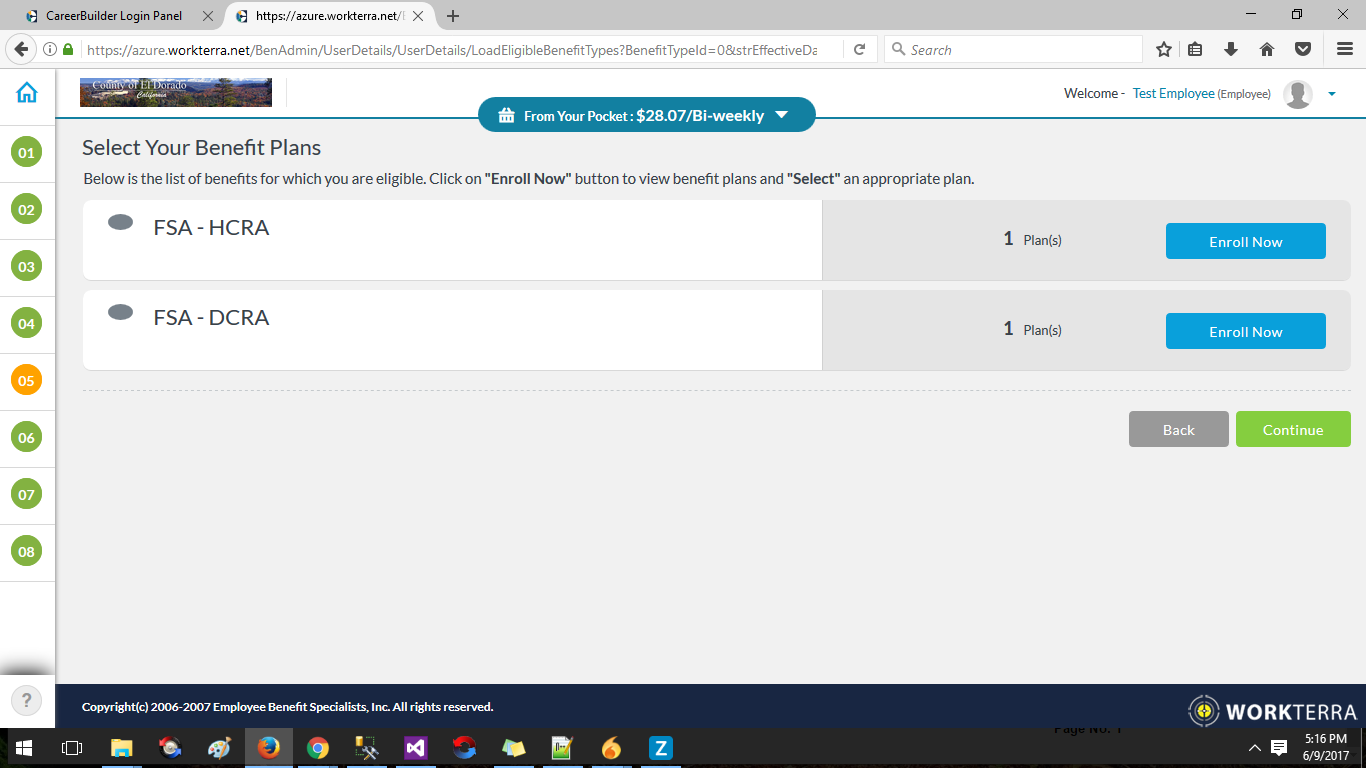Click the user profile avatar icon
This screenshot has height=768, width=1366.
point(1297,94)
